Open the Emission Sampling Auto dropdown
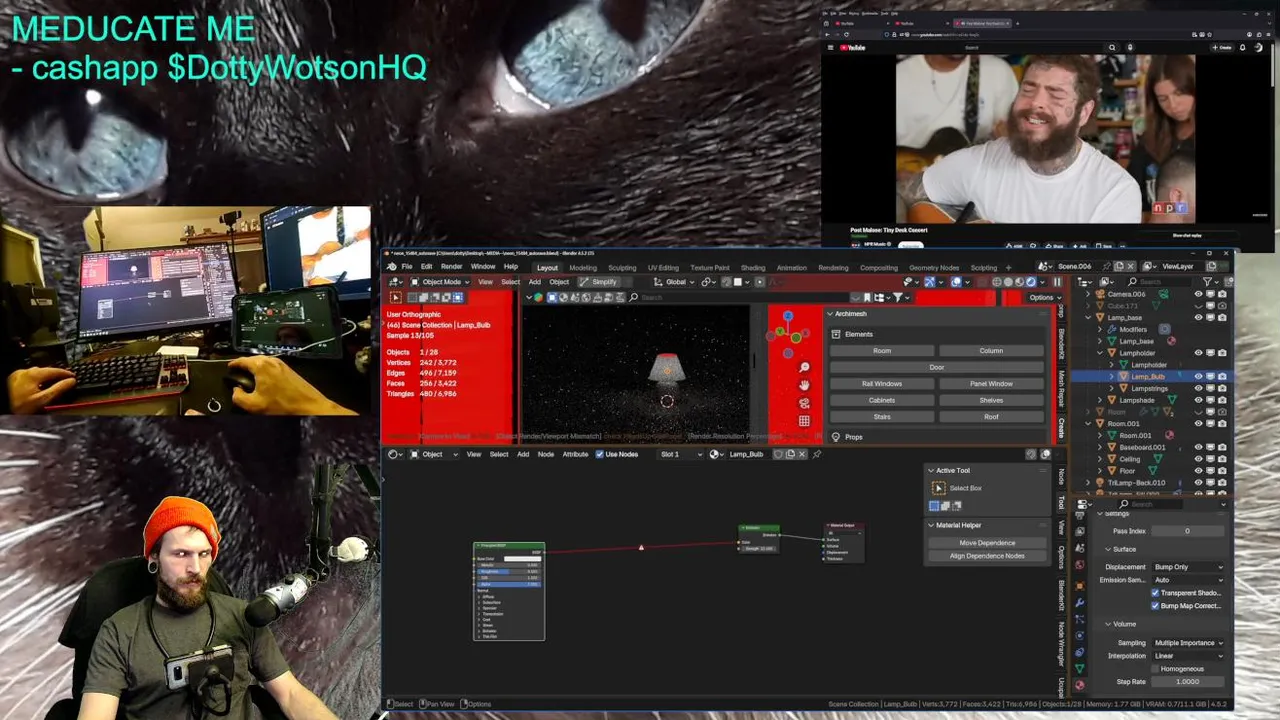 coord(1188,580)
